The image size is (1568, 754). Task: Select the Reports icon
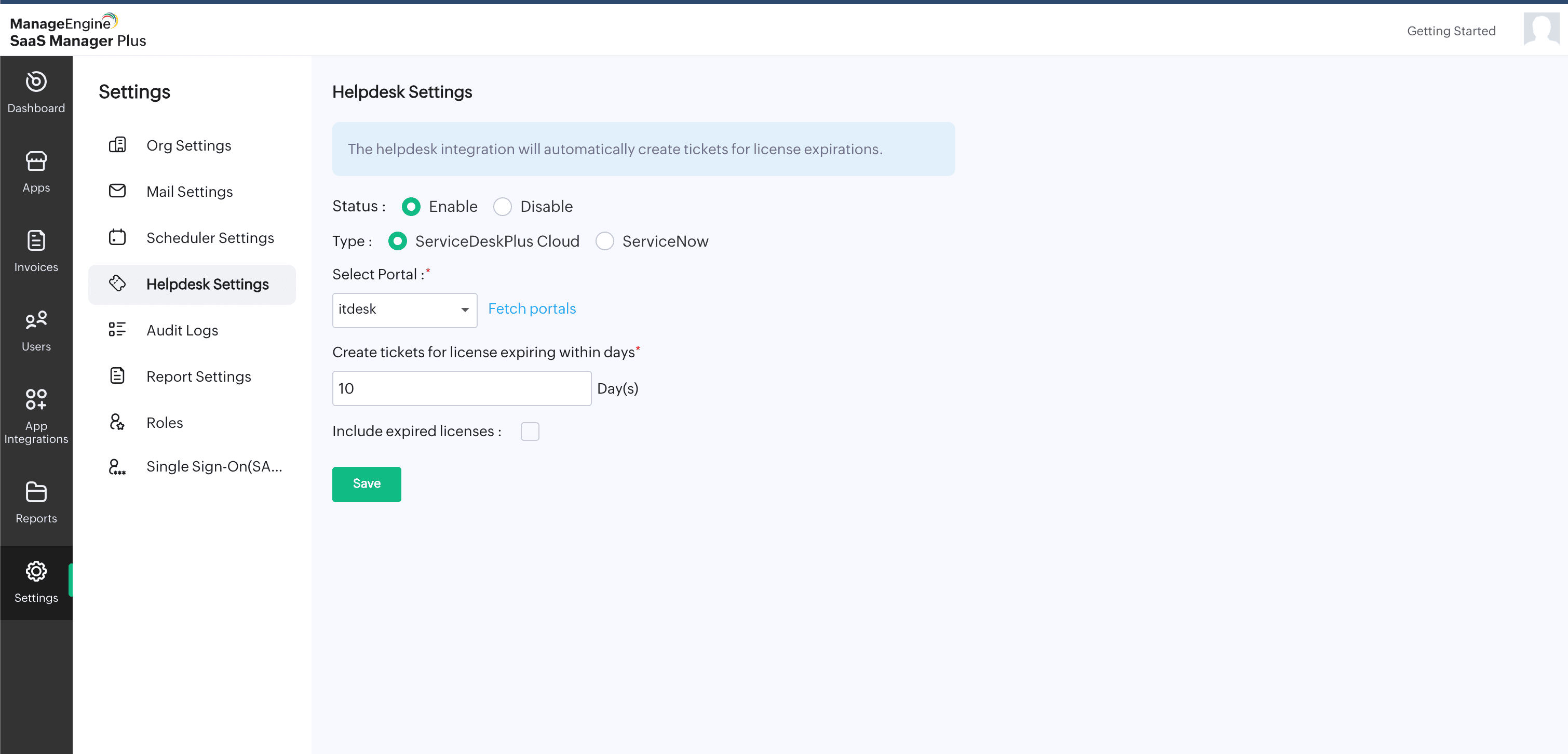coord(36,503)
